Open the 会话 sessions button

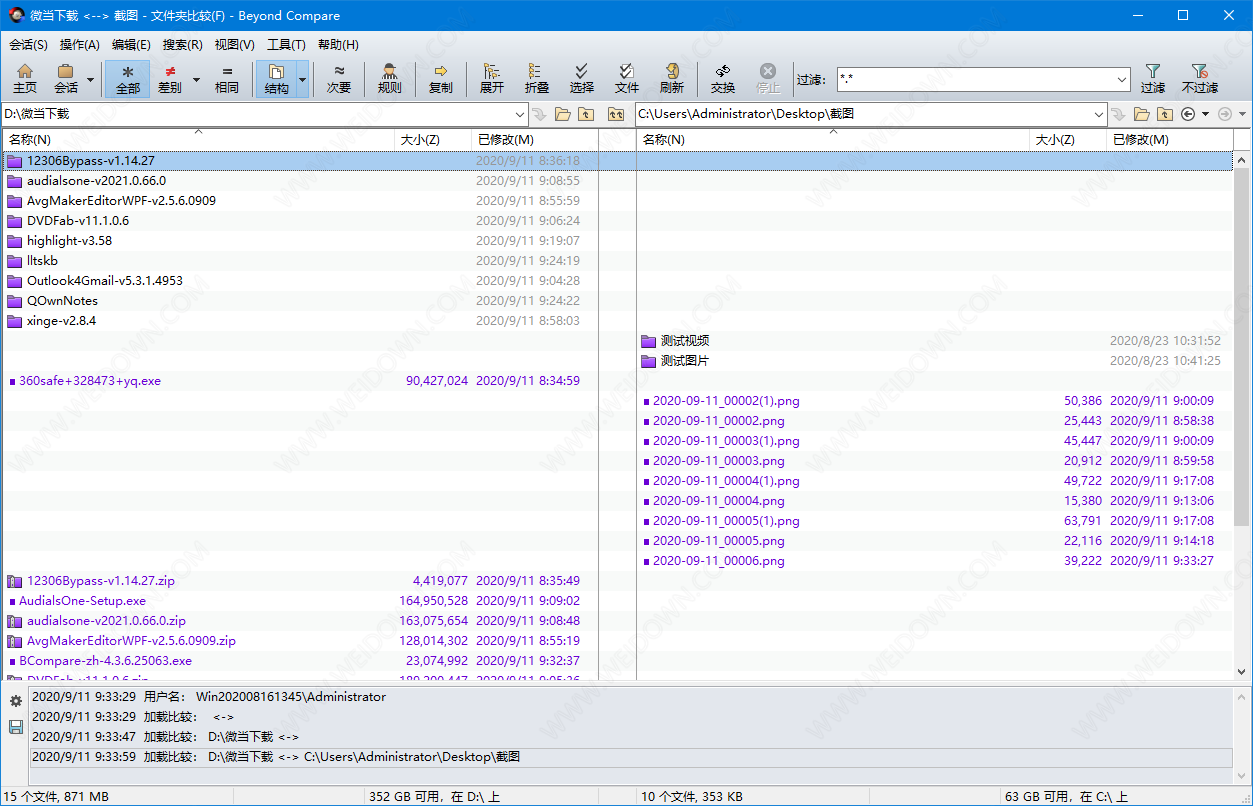tap(66, 79)
